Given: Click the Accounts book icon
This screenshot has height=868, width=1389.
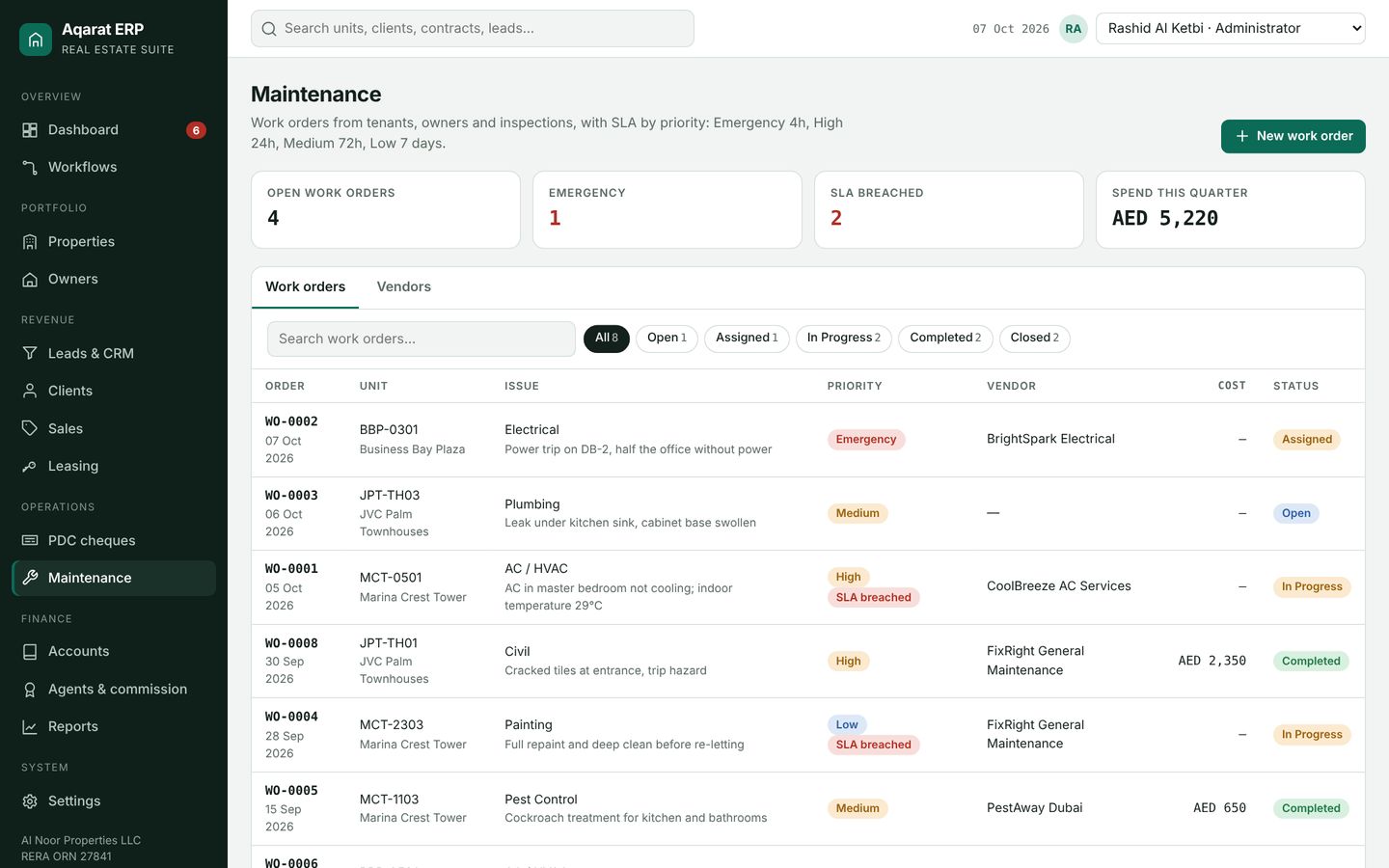Looking at the screenshot, I should click(30, 652).
